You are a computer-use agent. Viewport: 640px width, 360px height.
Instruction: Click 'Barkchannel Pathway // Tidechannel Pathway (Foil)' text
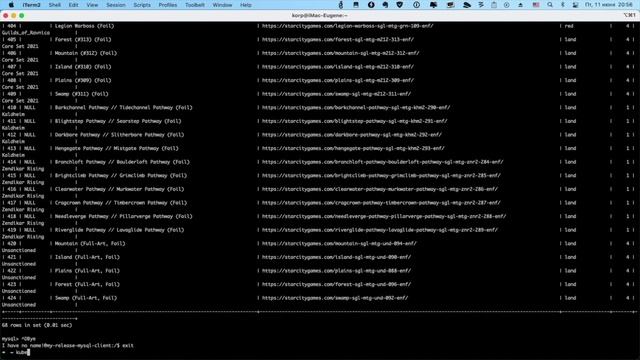123,107
